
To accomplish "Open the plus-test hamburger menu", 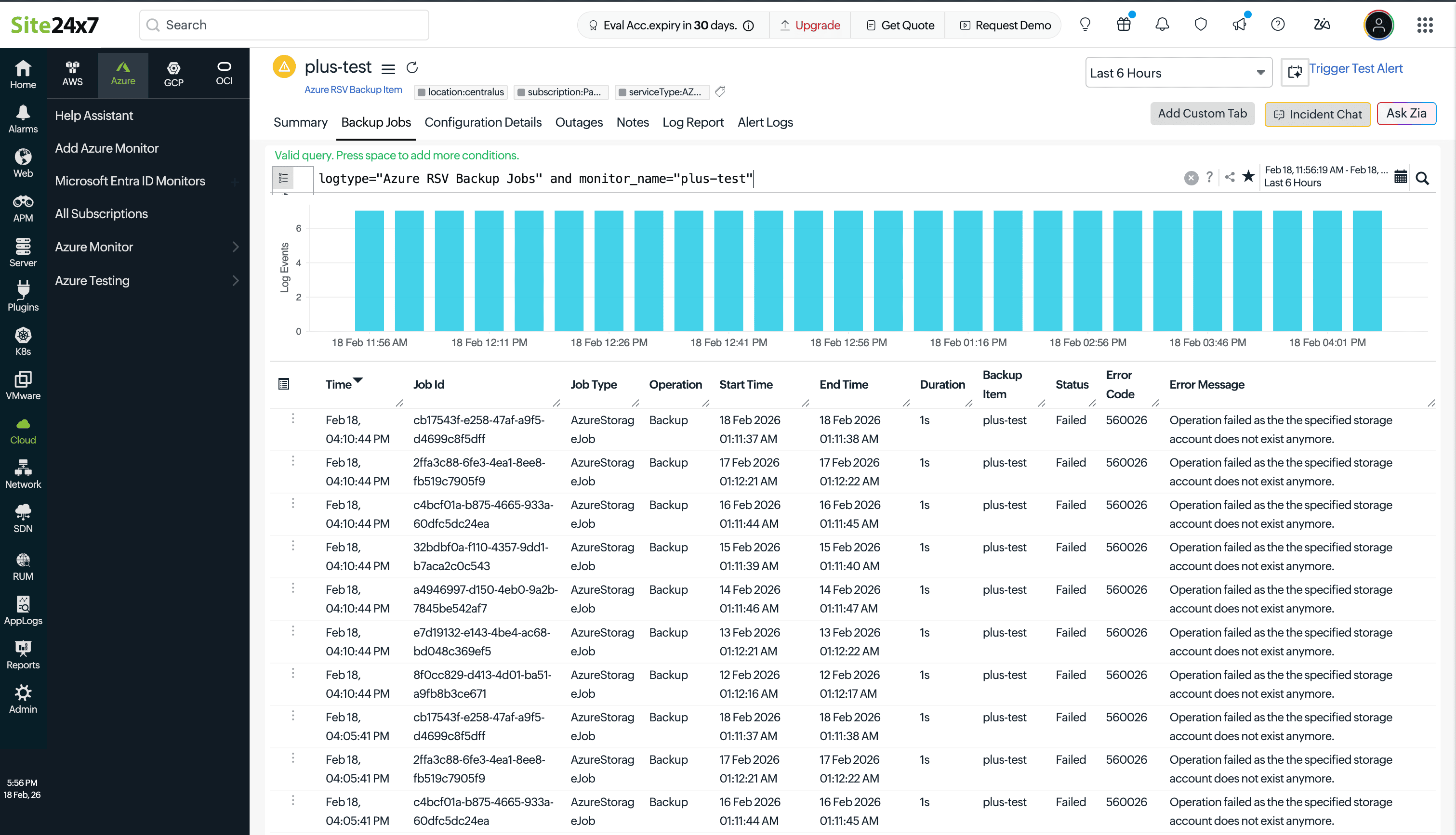I will point(388,69).
